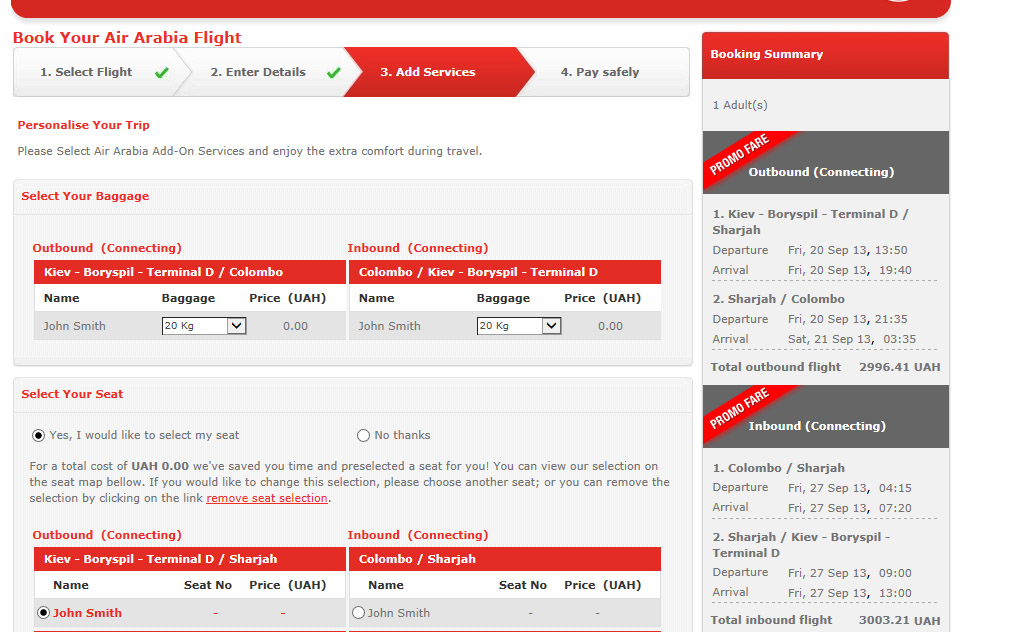Click the Kiev - Boryspil / Sharjah seat header
The width and height of the screenshot is (1035, 632).
point(160,559)
